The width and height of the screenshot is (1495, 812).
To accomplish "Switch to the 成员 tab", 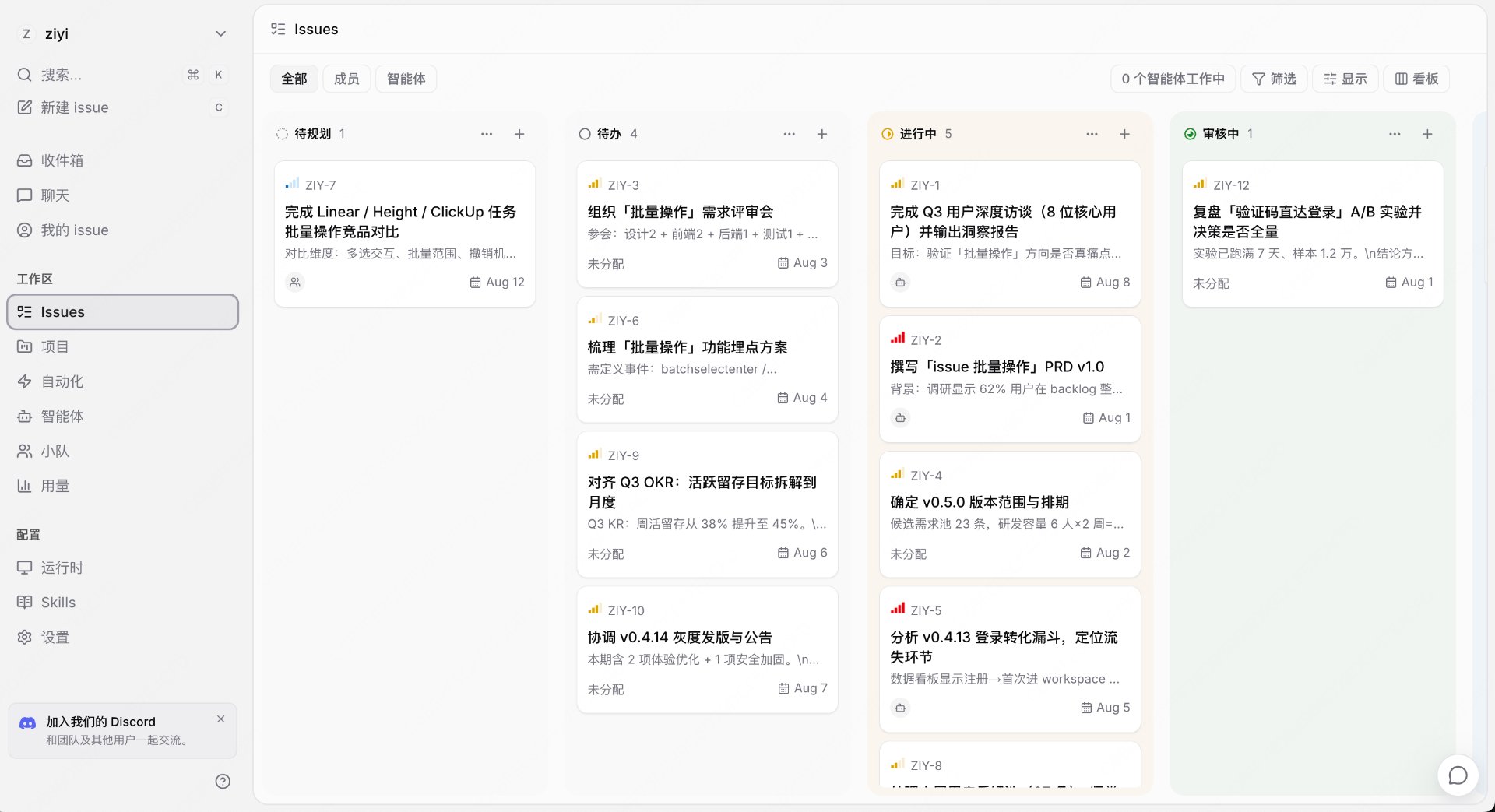I will coord(346,79).
